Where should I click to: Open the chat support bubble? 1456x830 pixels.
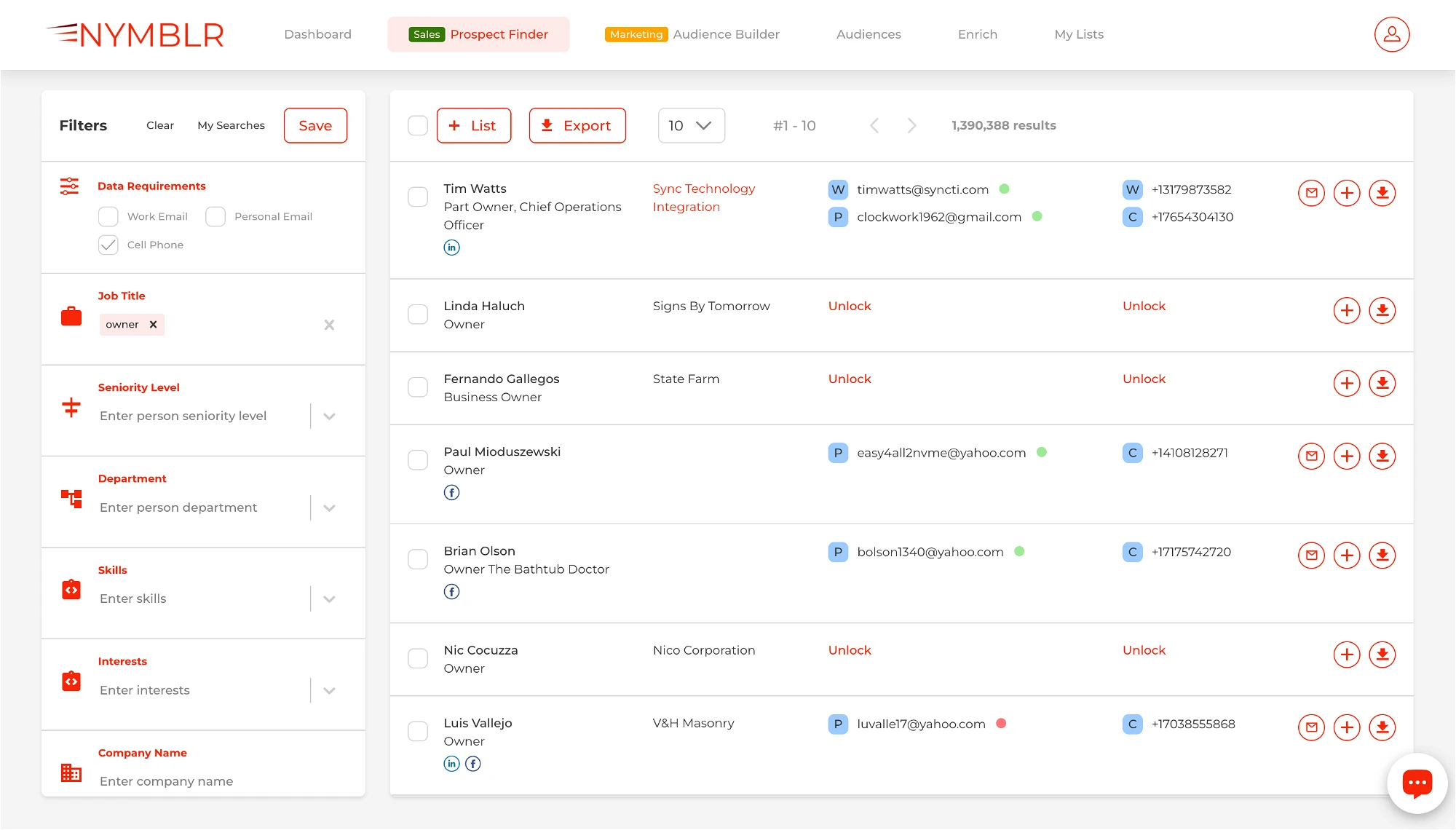point(1417,783)
